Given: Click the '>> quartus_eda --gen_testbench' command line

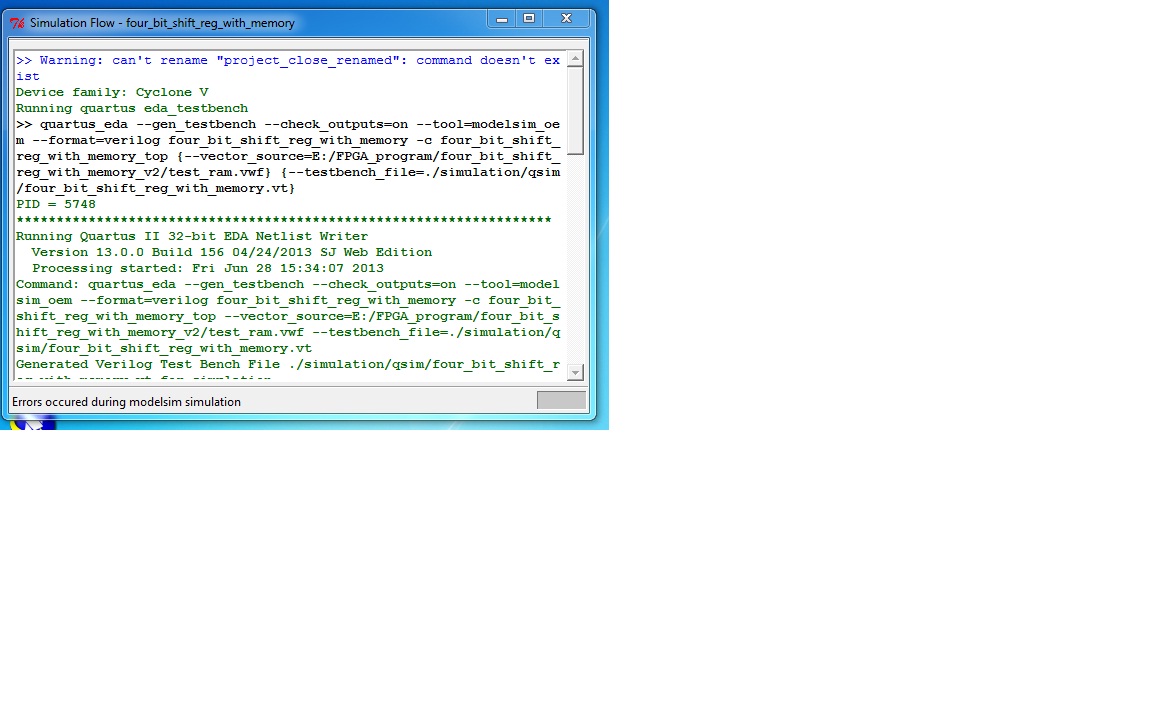Looking at the screenshot, I should (x=288, y=156).
